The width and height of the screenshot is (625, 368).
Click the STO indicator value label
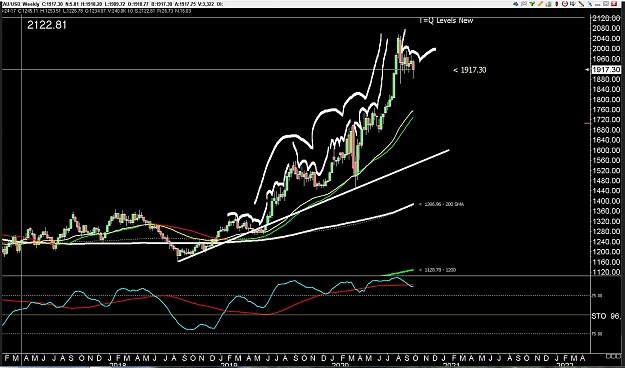pos(606,316)
